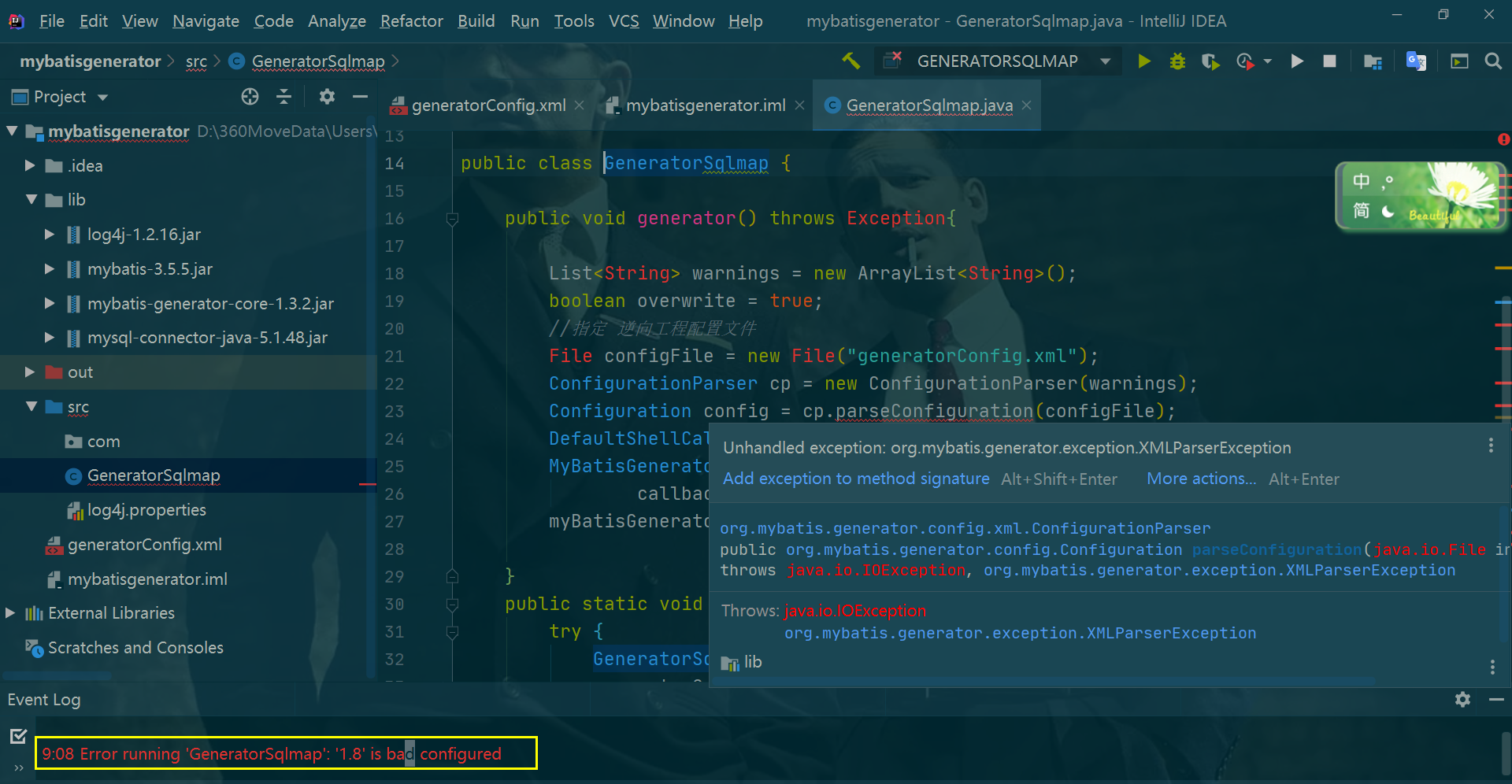Click More actions... link
Image resolution: width=1512 pixels, height=784 pixels.
pos(1201,479)
